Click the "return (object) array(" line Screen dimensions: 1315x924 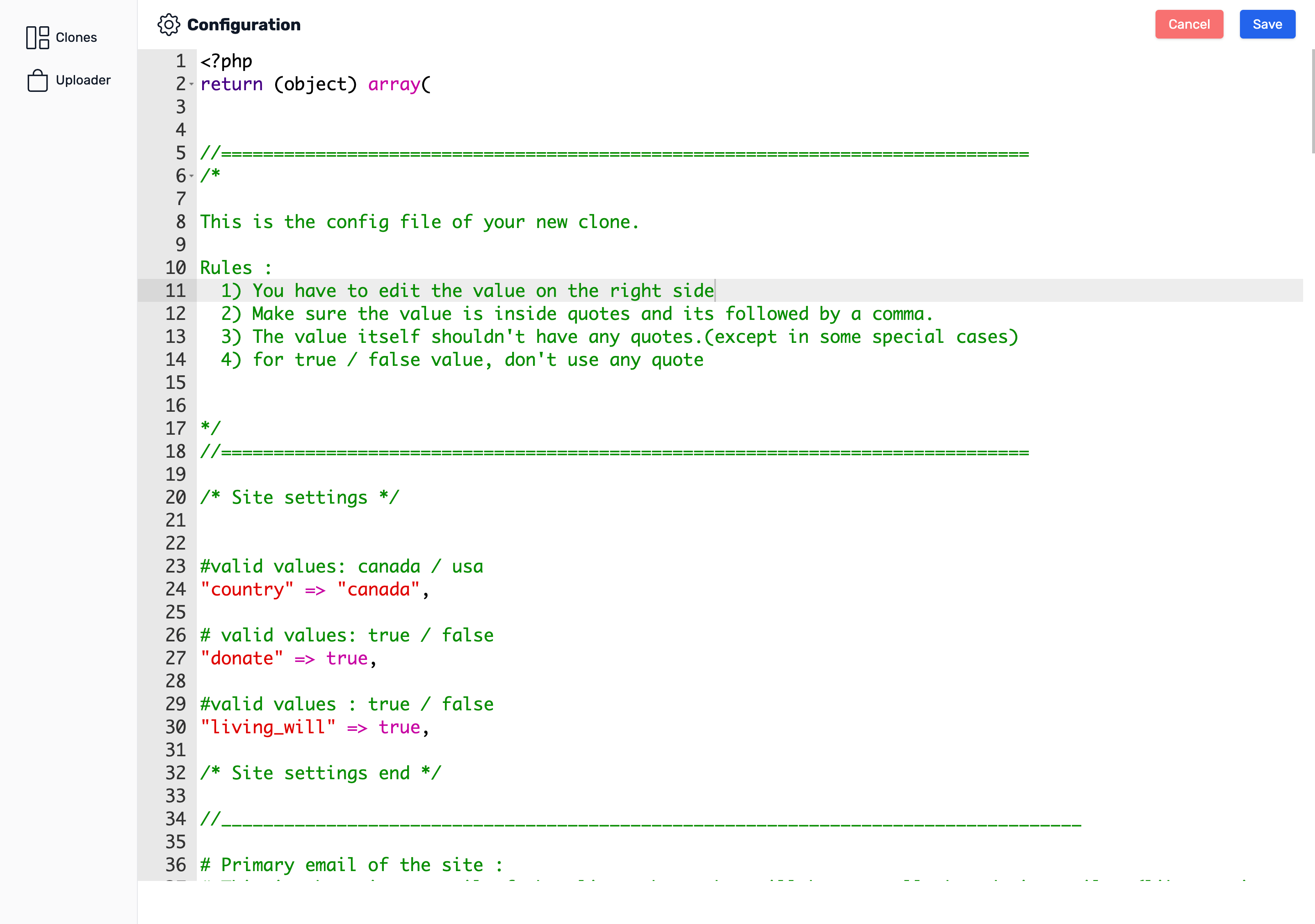(x=316, y=84)
